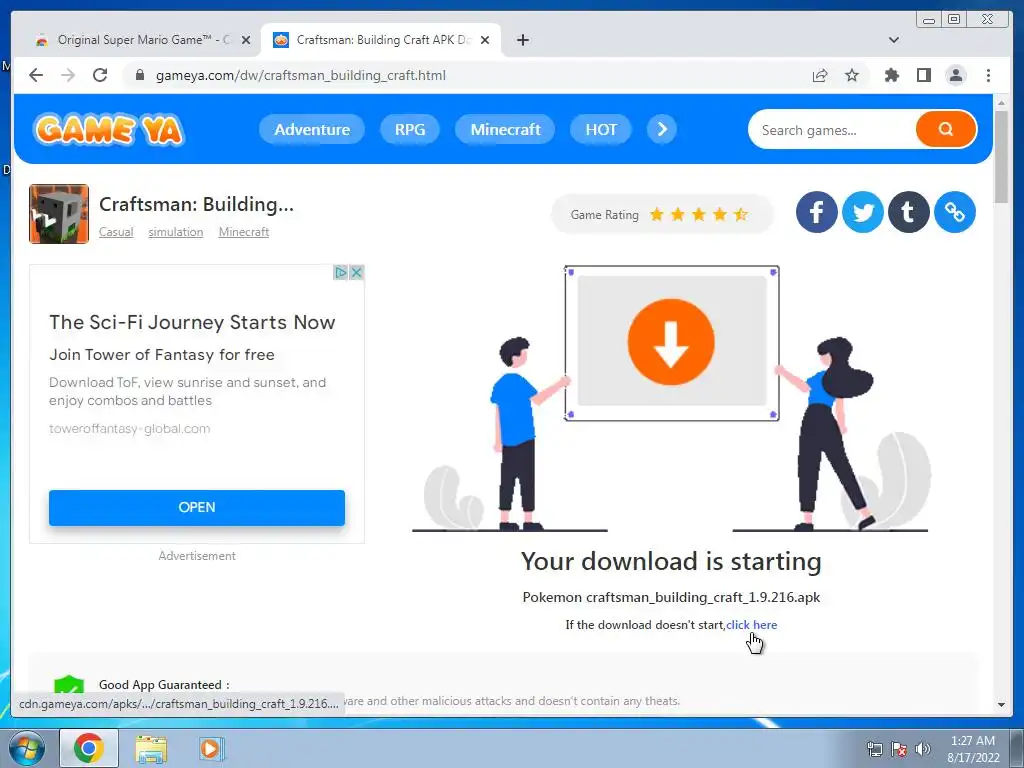The height and width of the screenshot is (768, 1024).
Task: Share on Facebook
Action: 816,212
